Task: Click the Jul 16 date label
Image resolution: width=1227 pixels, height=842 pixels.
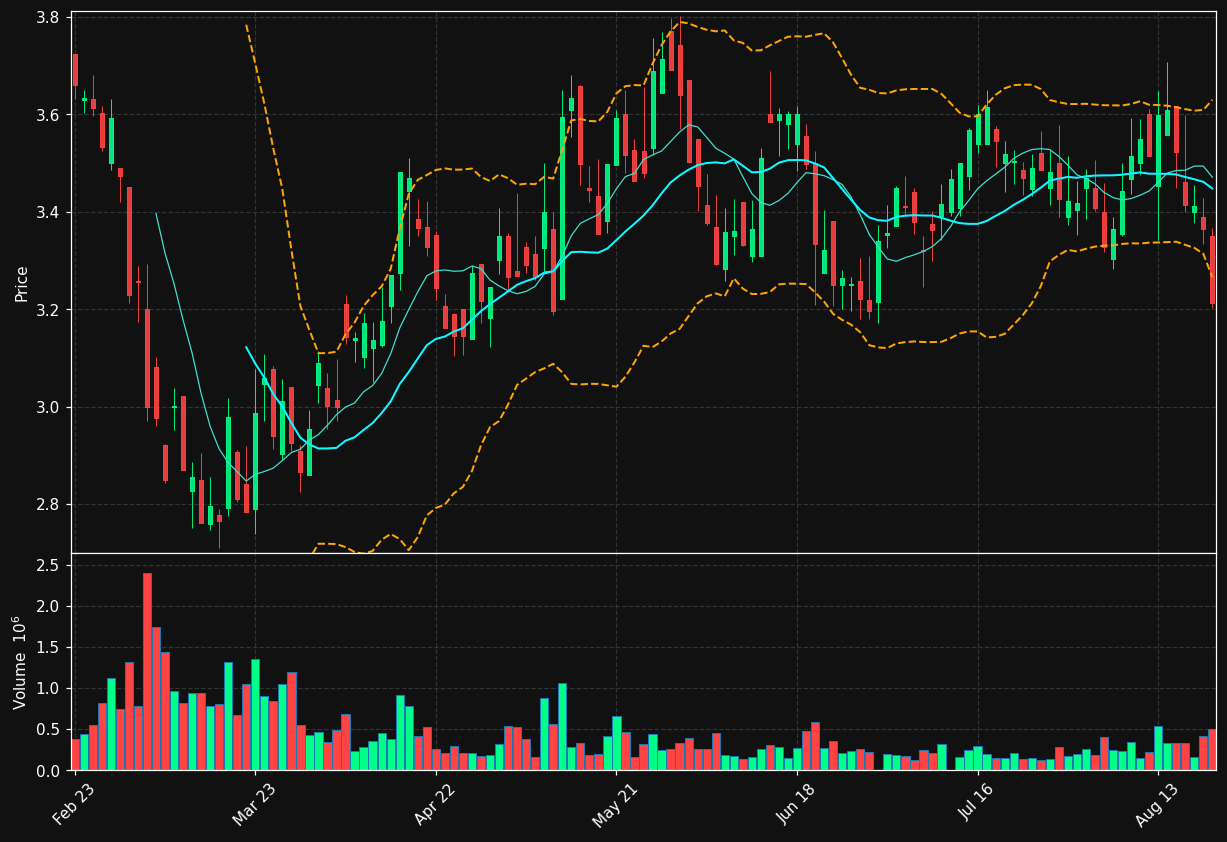Action: tap(976, 805)
